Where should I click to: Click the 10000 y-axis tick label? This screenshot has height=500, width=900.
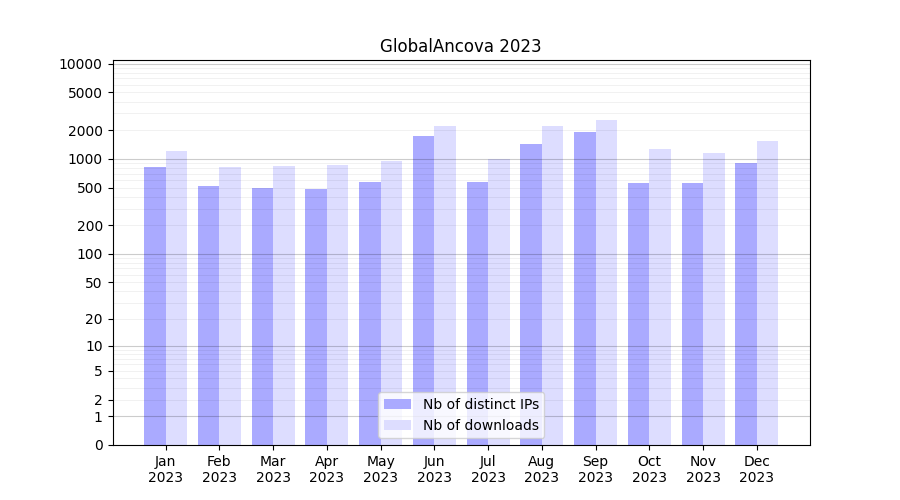pyautogui.click(x=81, y=64)
